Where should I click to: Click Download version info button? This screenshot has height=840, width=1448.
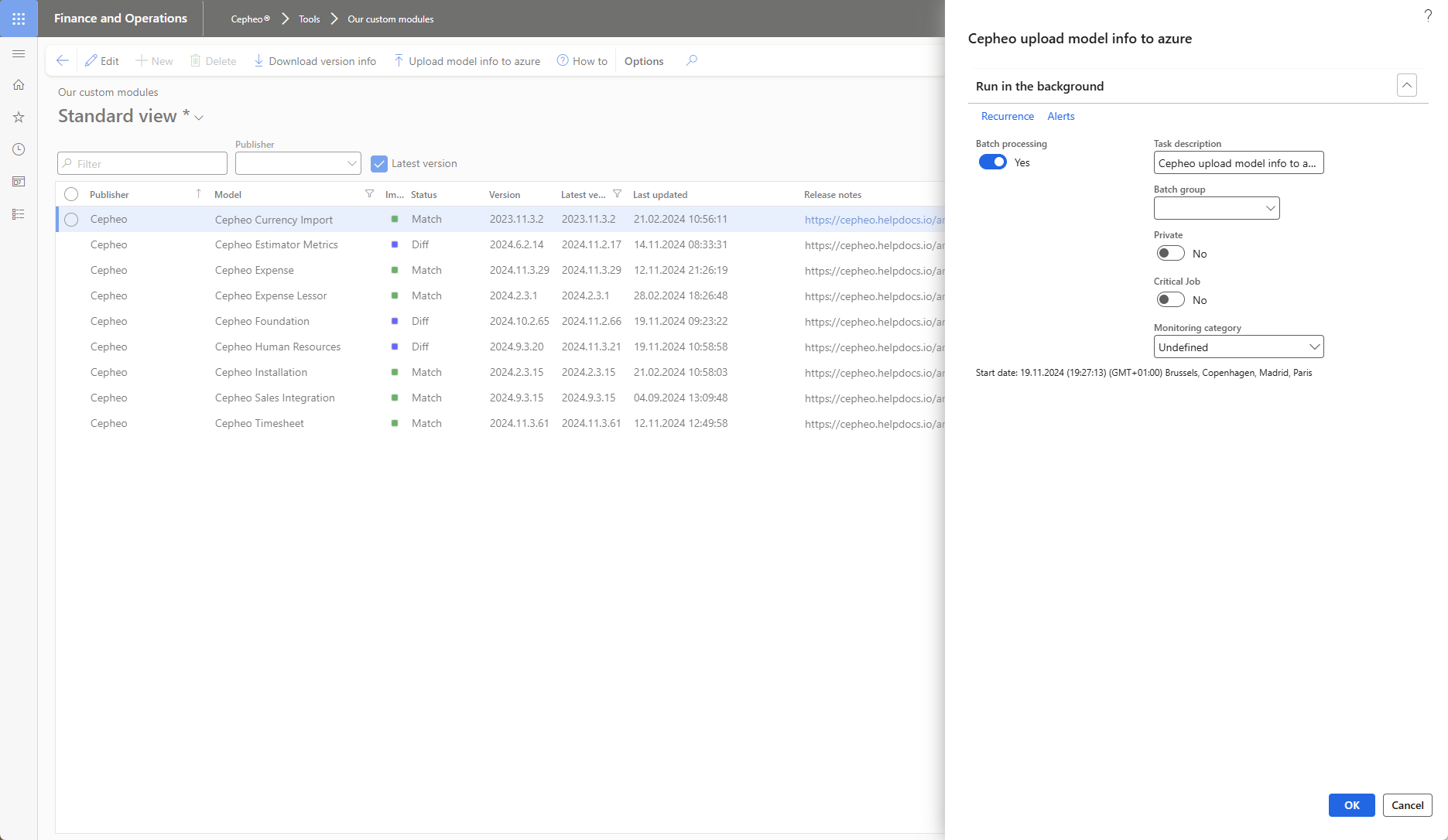tap(315, 61)
